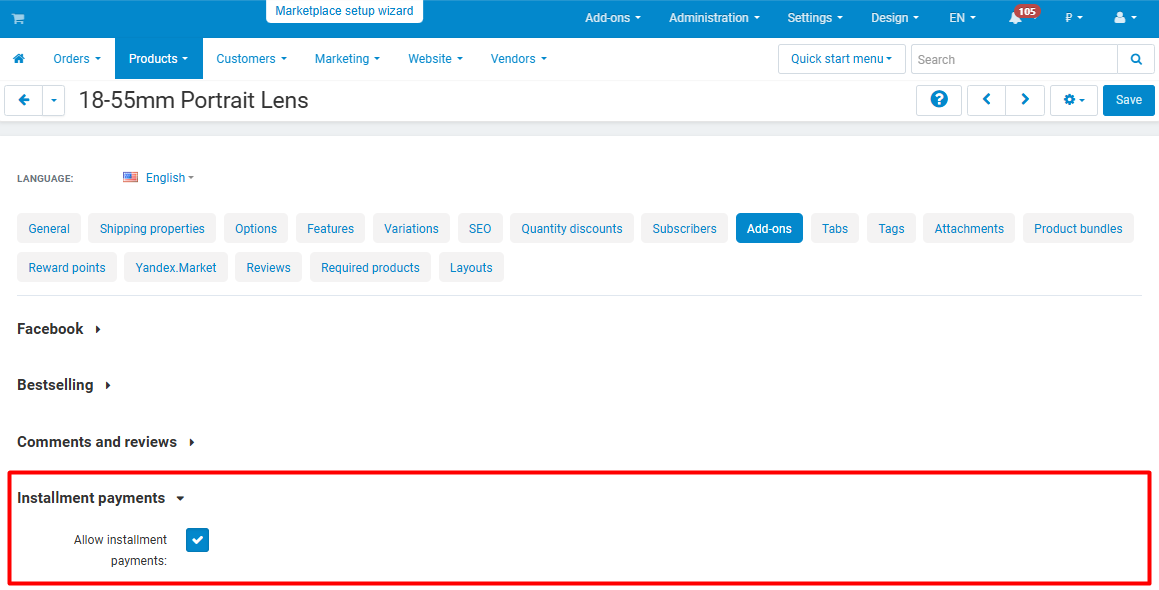Open the Vendors menu
This screenshot has height=590, width=1159.
[519, 58]
